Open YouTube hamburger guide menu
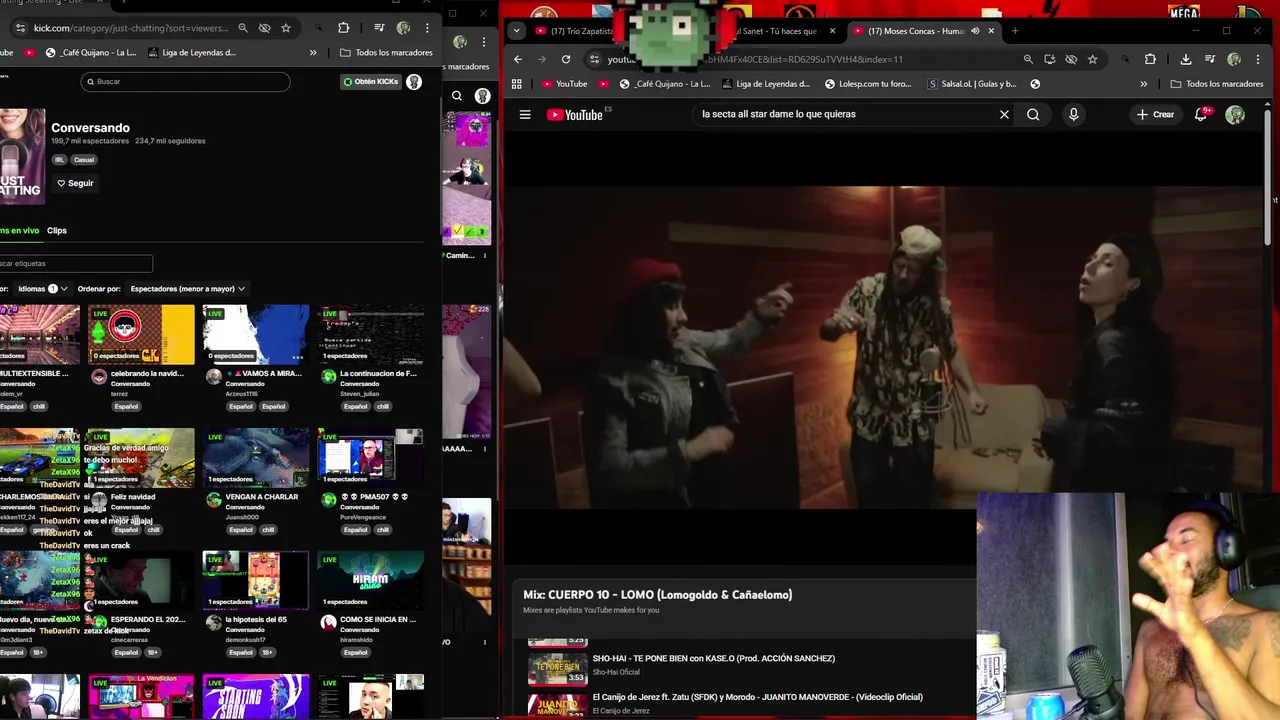Screen dimensions: 1280x720 coord(525,114)
